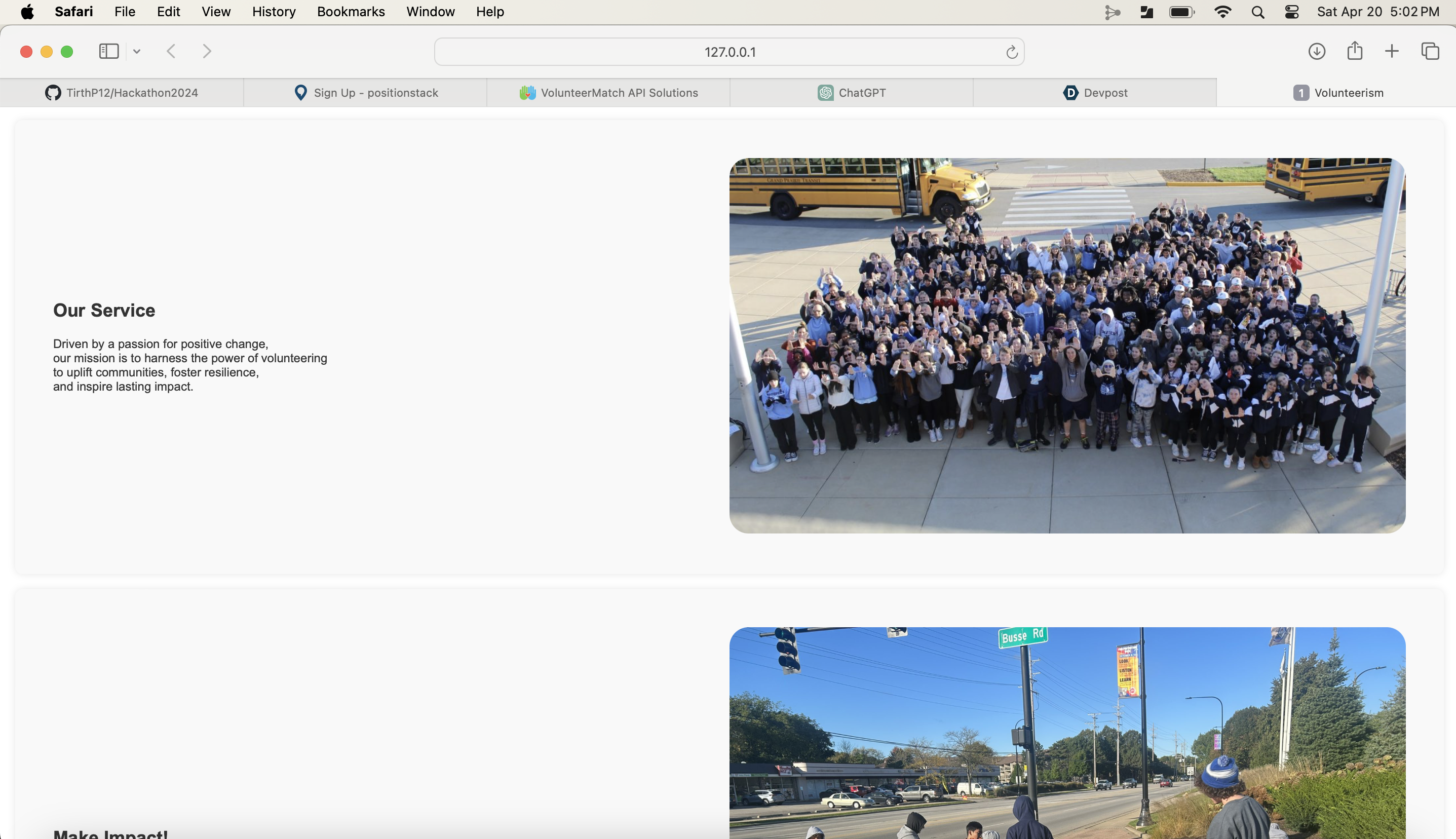Switch to Sign Up - positionstack tab

pyautogui.click(x=365, y=93)
